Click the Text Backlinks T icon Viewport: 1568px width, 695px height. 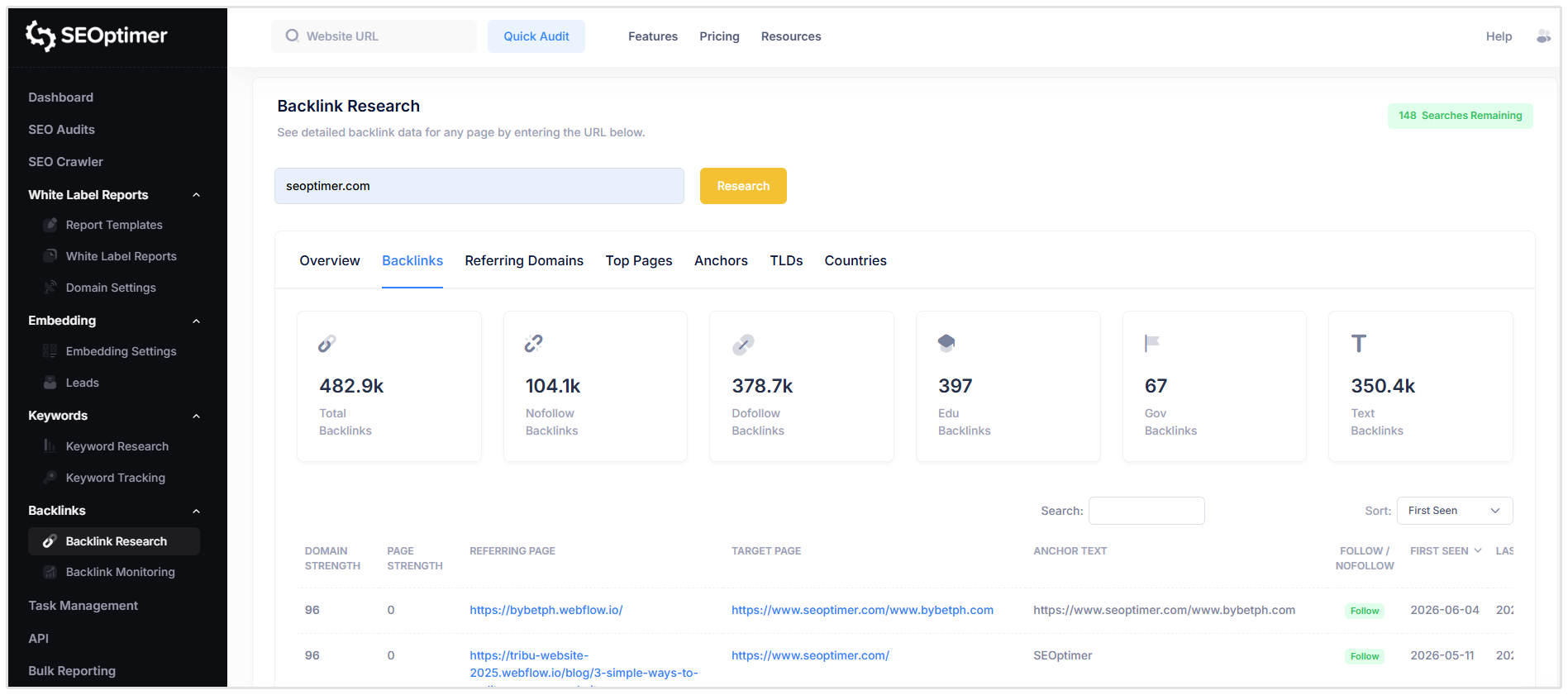click(x=1359, y=343)
